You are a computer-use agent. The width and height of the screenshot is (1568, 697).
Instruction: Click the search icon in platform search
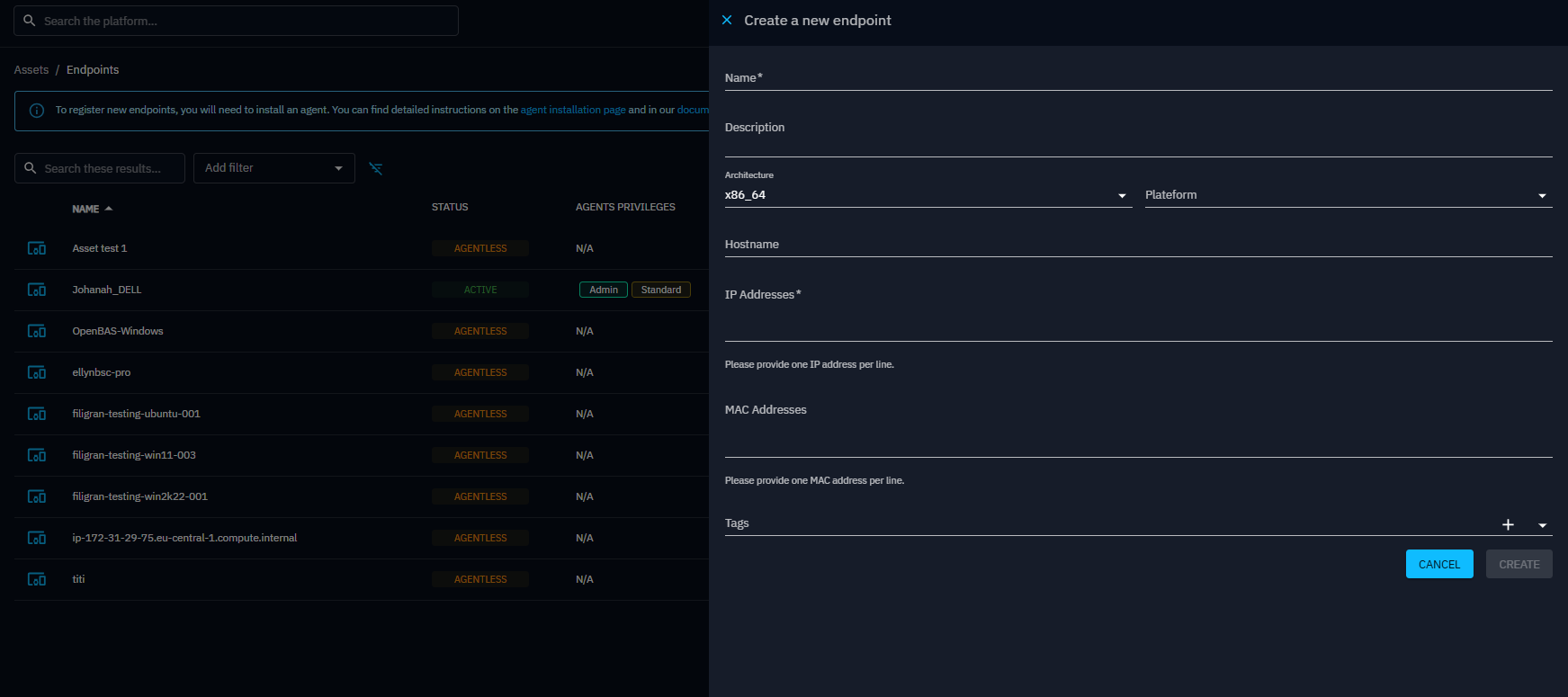point(30,21)
